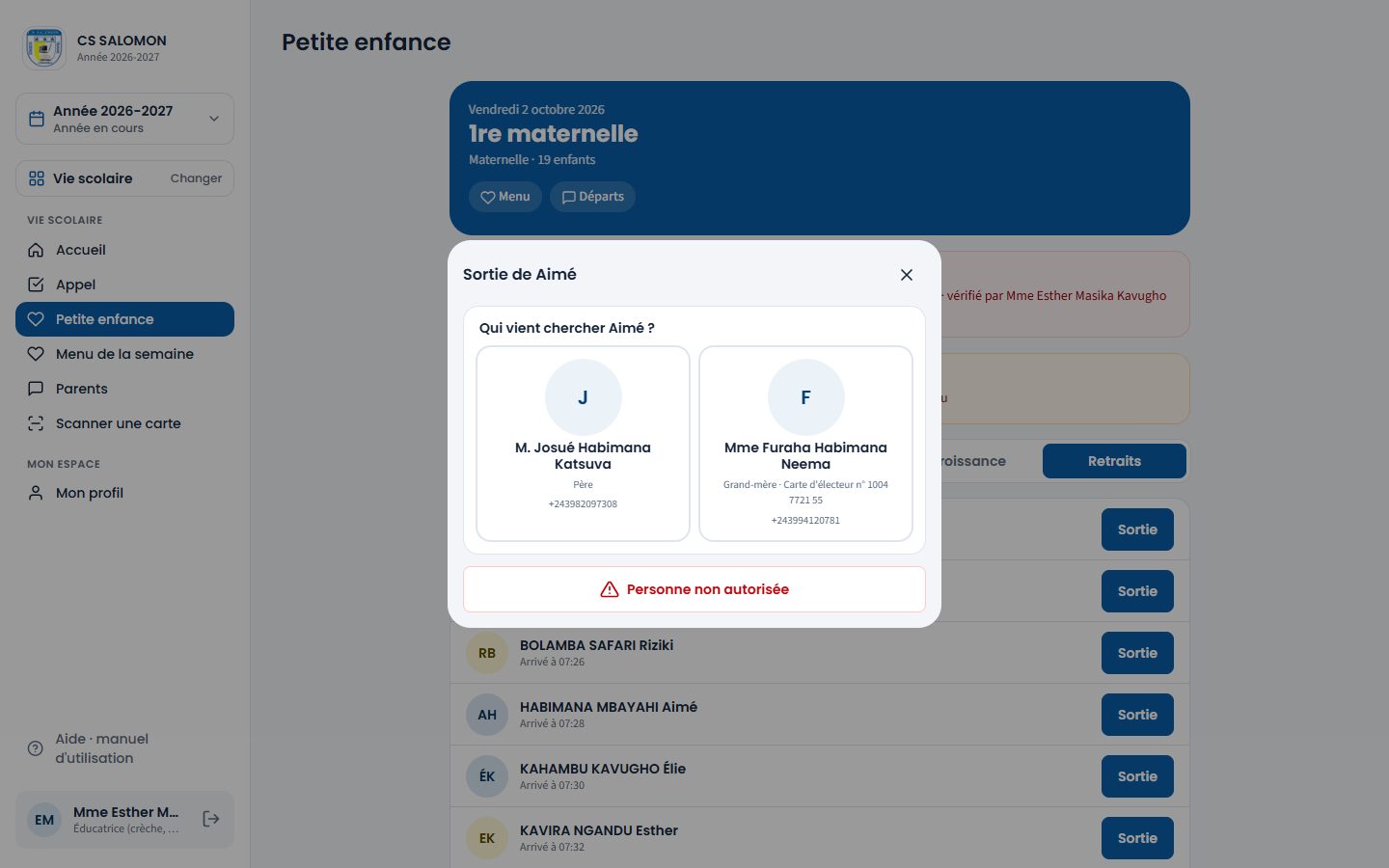Image resolution: width=1389 pixels, height=868 pixels.
Task: Click Sortie for KAHAMBU KAVUGHO Élie
Action: pyautogui.click(x=1137, y=776)
